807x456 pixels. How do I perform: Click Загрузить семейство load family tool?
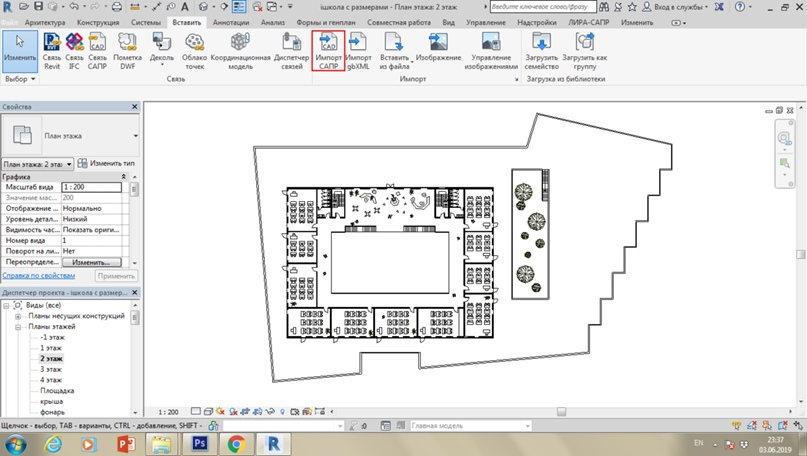click(x=541, y=51)
